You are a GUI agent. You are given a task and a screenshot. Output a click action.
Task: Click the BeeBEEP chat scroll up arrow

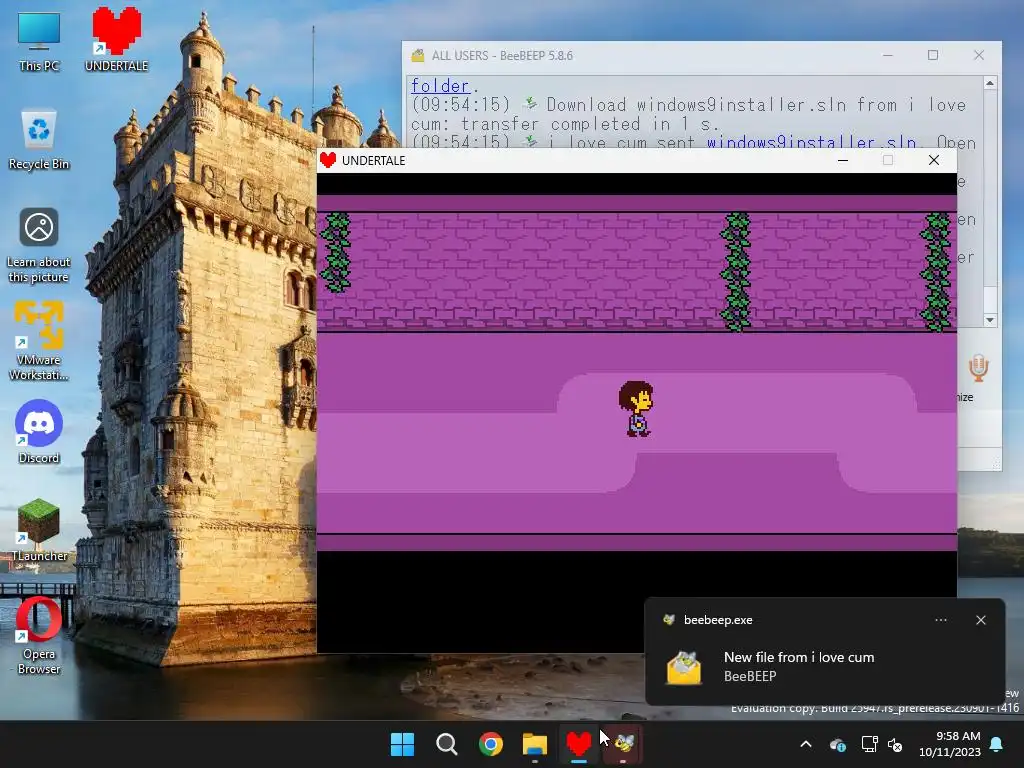coord(990,83)
